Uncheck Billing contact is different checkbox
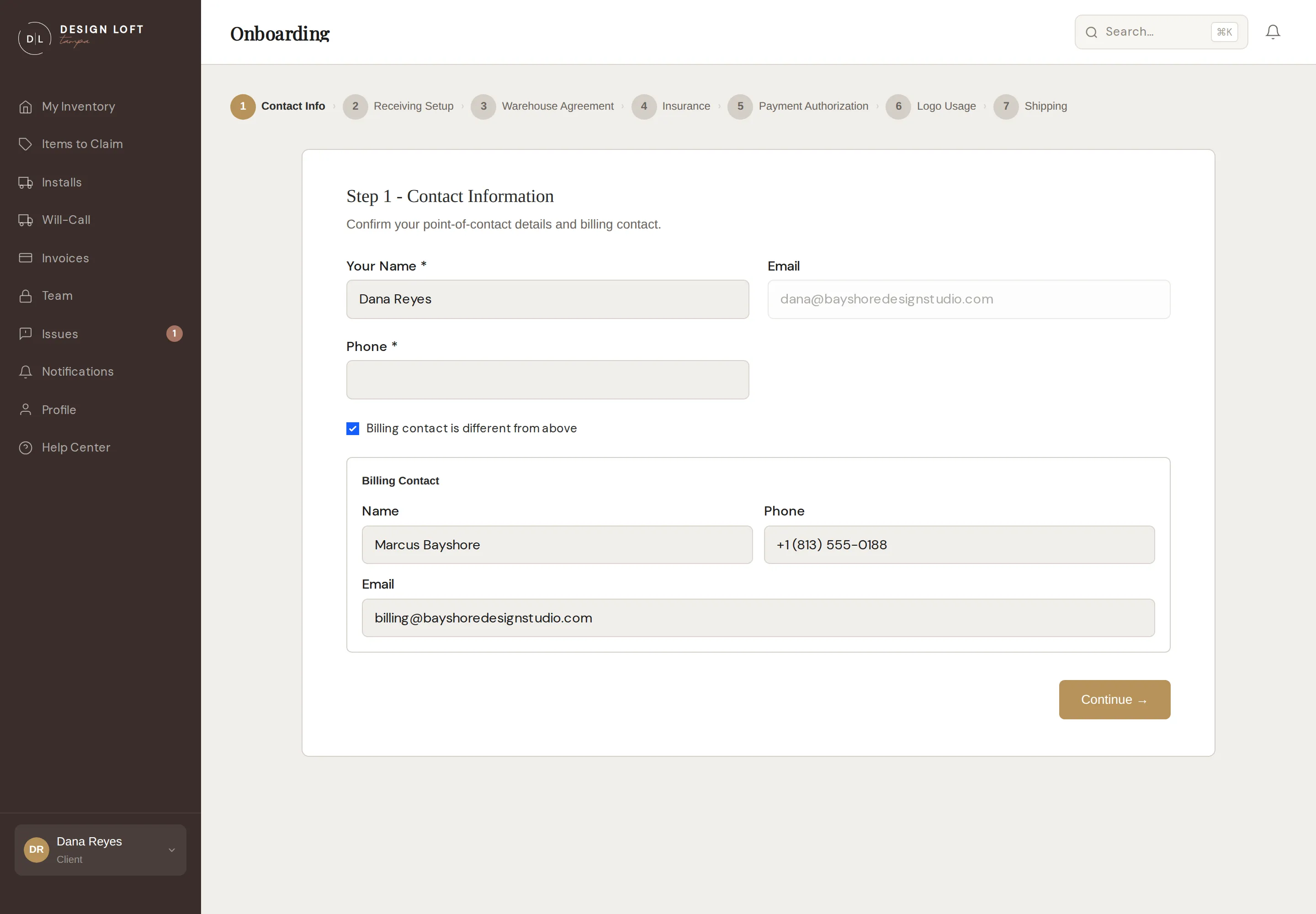1316x914 pixels. (353, 428)
